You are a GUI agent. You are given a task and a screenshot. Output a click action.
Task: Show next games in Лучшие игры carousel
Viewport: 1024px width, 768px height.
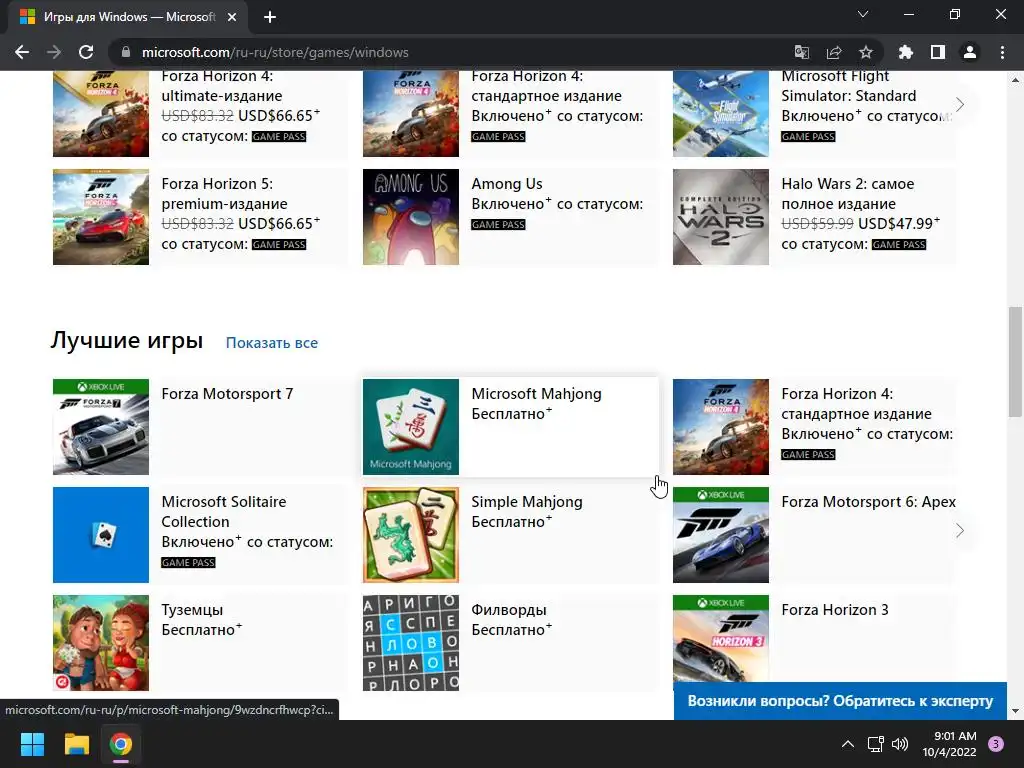coord(959,530)
